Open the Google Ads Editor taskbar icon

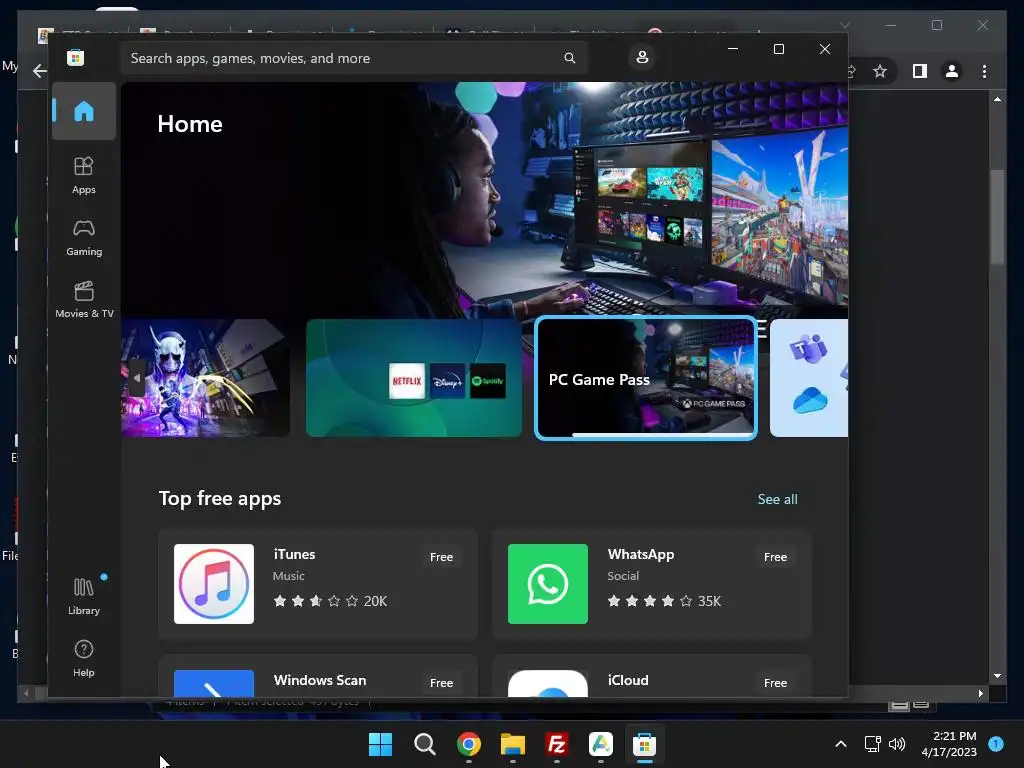click(601, 744)
